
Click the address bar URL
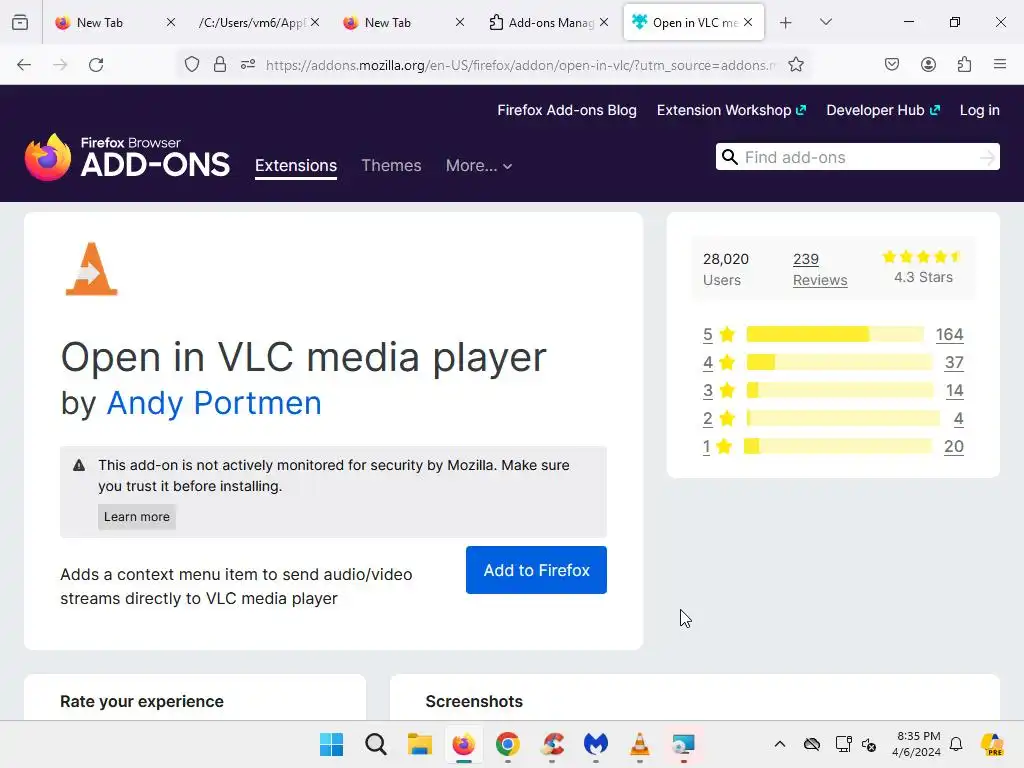click(x=520, y=65)
